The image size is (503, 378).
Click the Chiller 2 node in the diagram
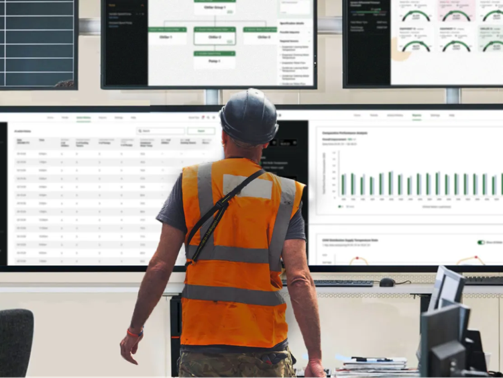(215, 36)
